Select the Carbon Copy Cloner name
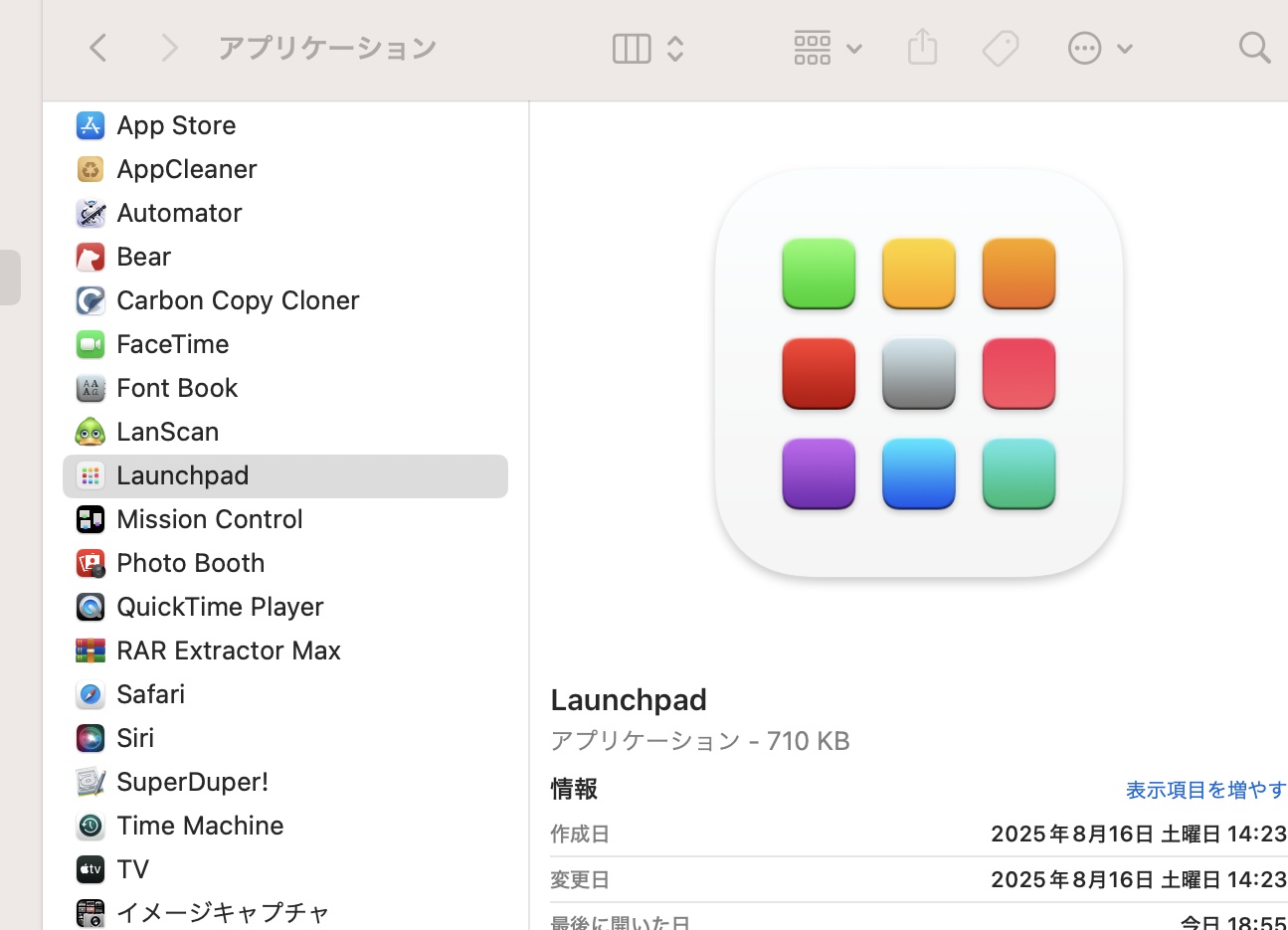This screenshot has height=930, width=1288. point(238,300)
